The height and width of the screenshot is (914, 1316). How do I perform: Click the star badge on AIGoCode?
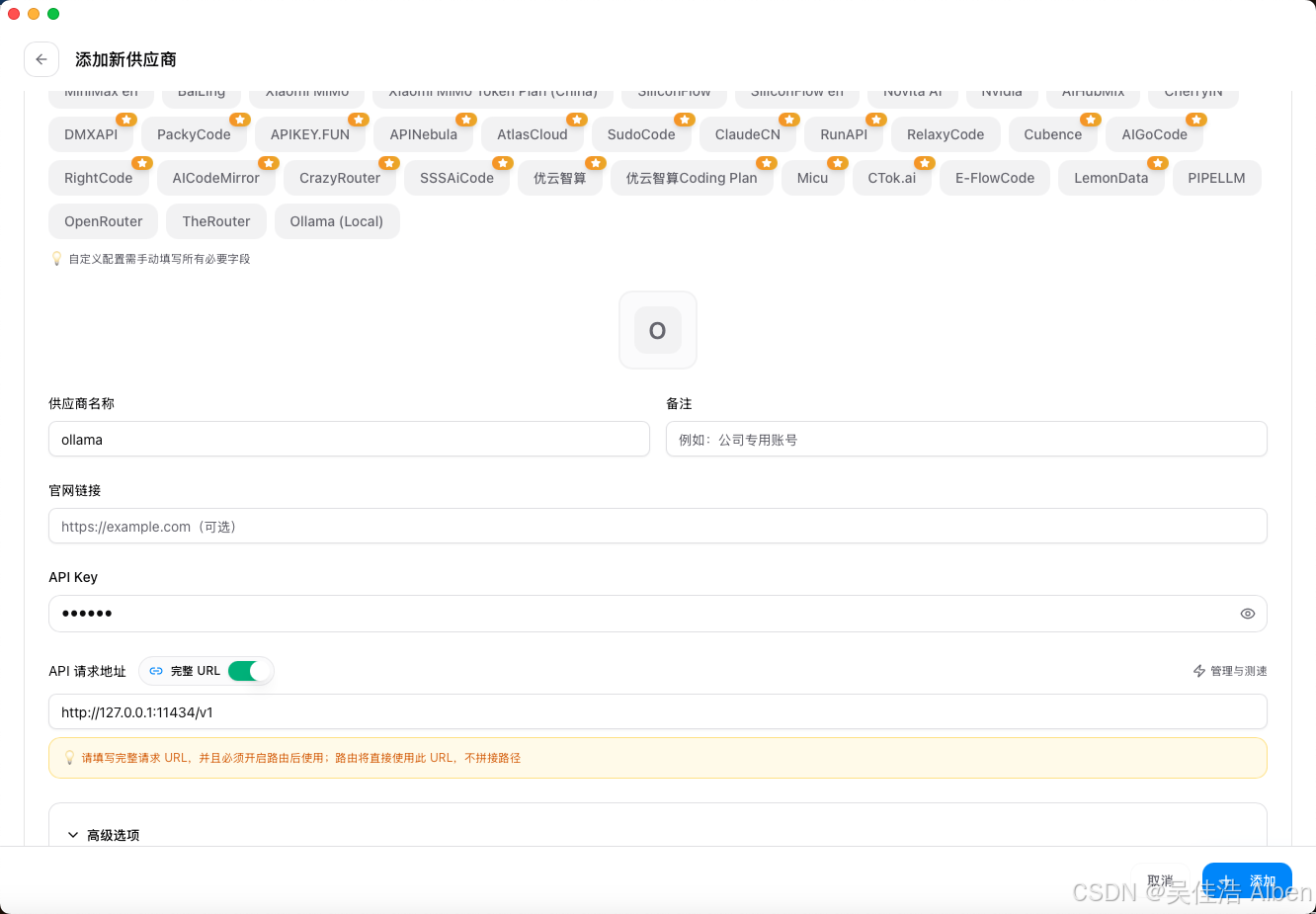[1196, 120]
